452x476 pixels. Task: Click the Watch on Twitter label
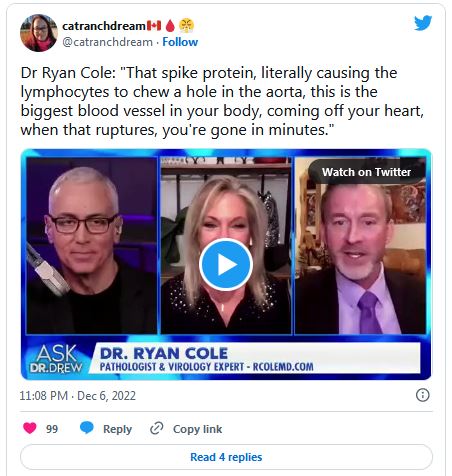(366, 172)
